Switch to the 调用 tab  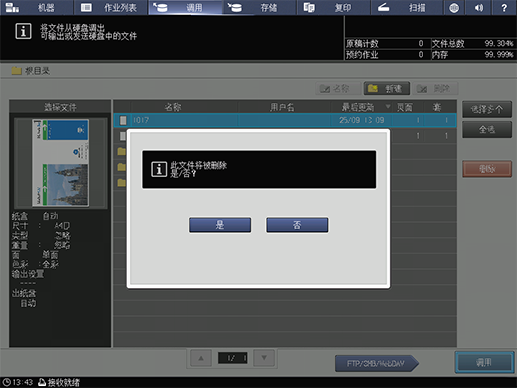click(185, 7)
